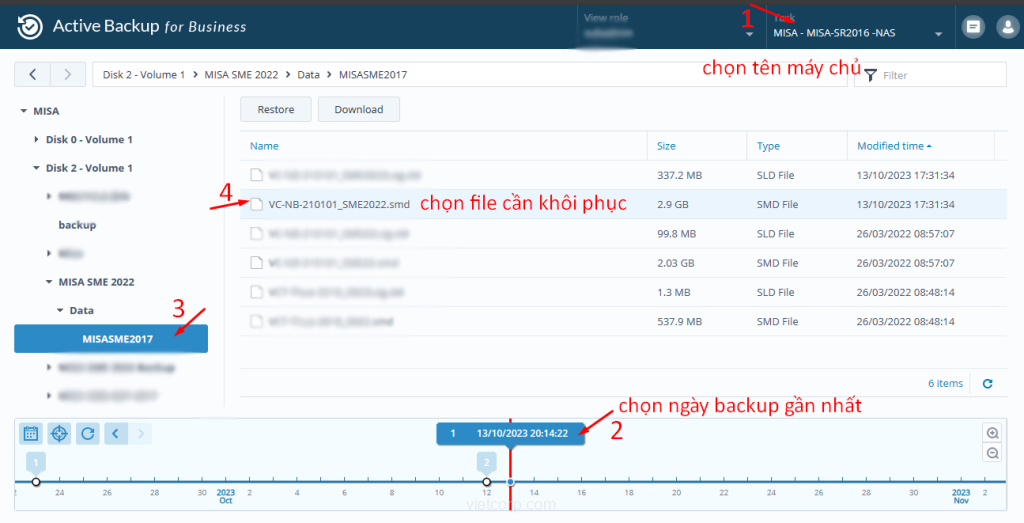Collapse the MISA SME 2022 folder

pyautogui.click(x=49, y=283)
